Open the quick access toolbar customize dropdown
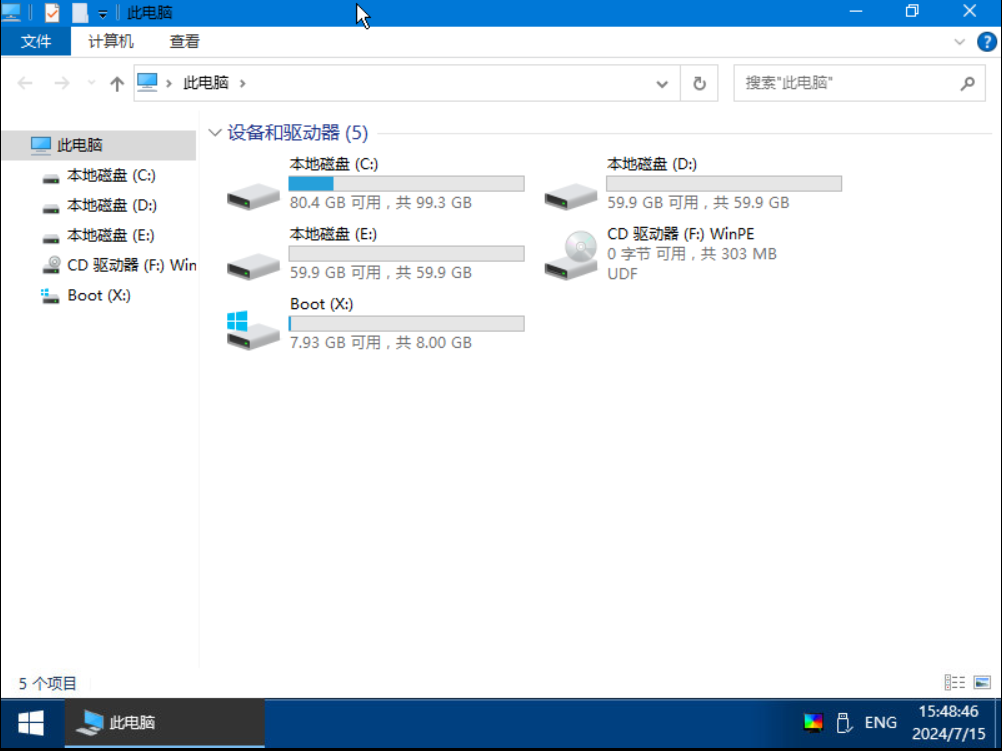 102,14
